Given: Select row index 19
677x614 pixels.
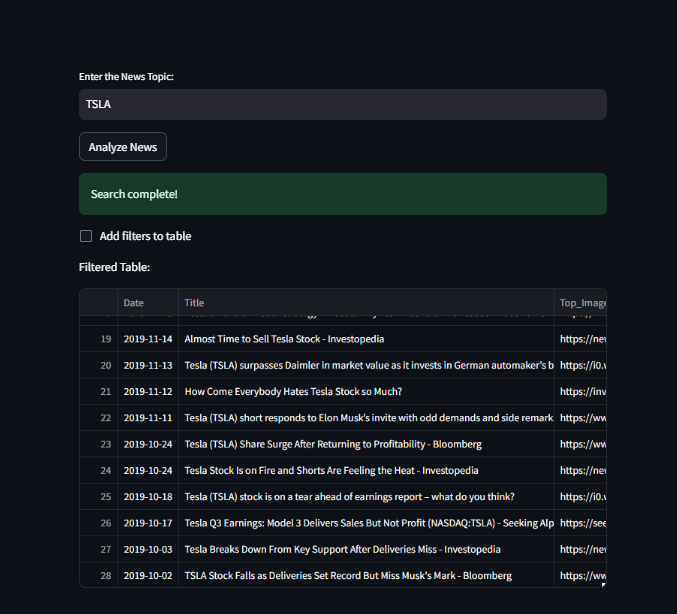Looking at the screenshot, I should point(98,339).
